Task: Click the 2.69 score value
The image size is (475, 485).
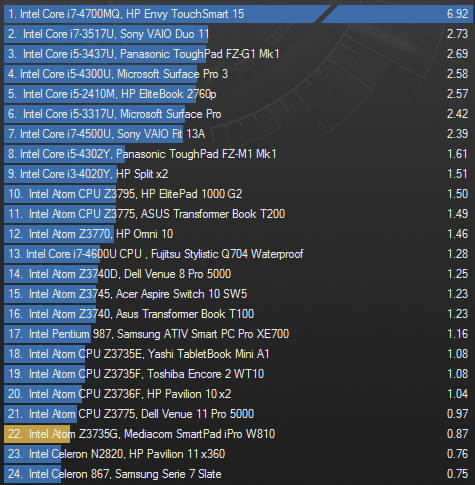Action: click(457, 54)
